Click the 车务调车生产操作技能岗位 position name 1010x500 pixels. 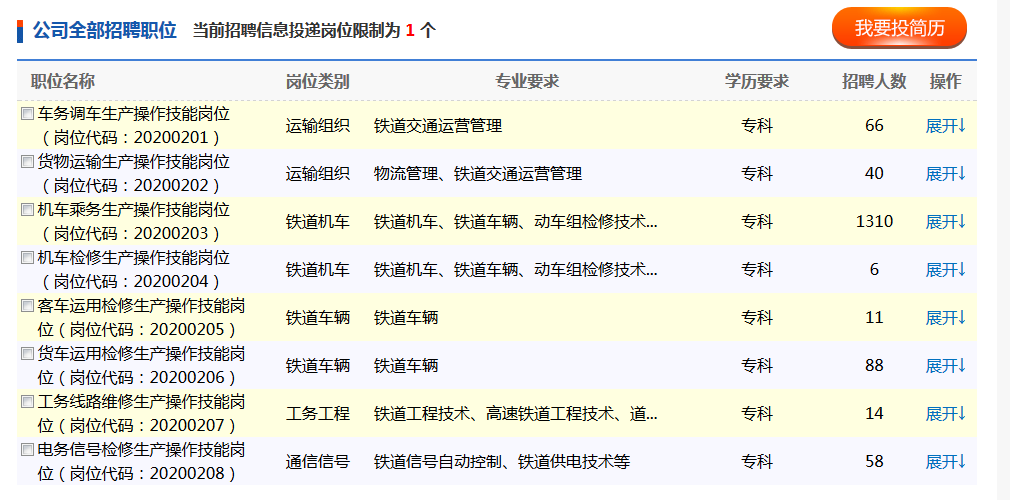134,114
